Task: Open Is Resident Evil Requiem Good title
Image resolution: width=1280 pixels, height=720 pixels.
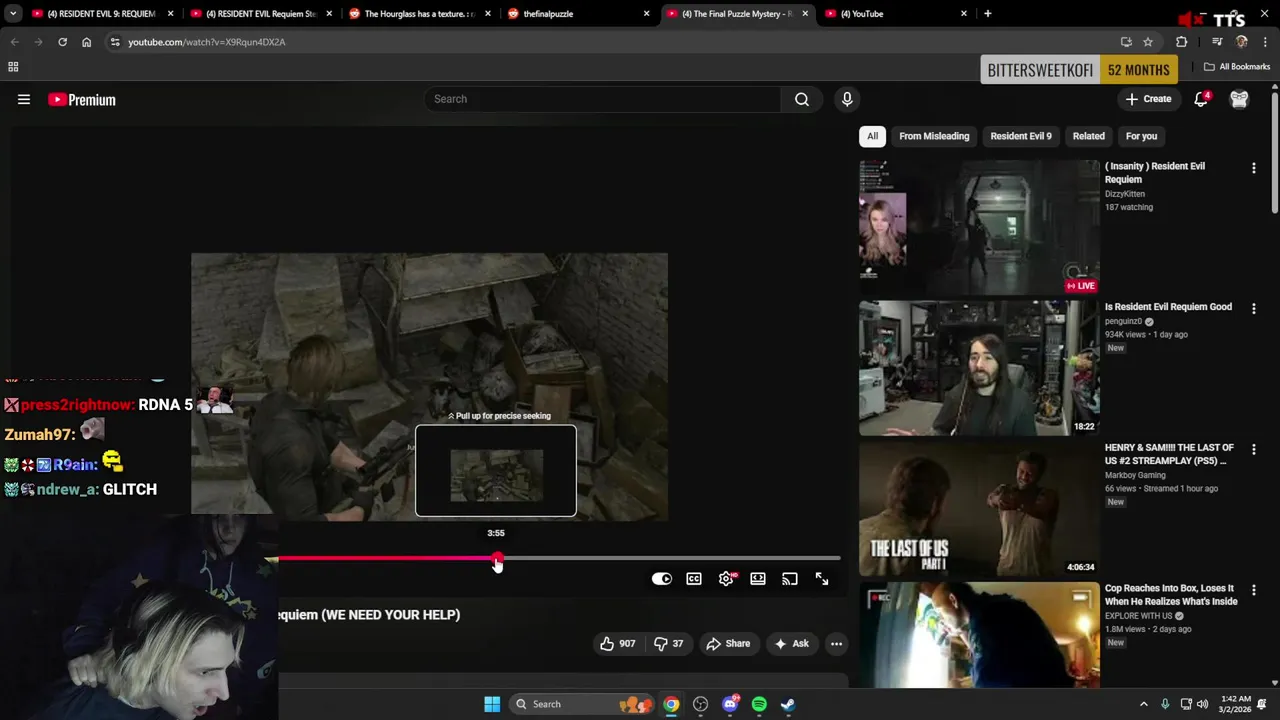Action: 1168,307
